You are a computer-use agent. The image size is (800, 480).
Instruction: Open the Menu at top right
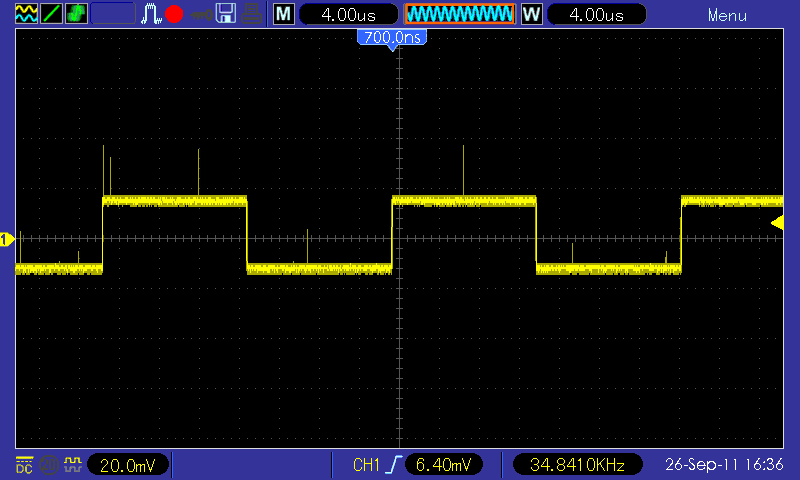coord(727,16)
